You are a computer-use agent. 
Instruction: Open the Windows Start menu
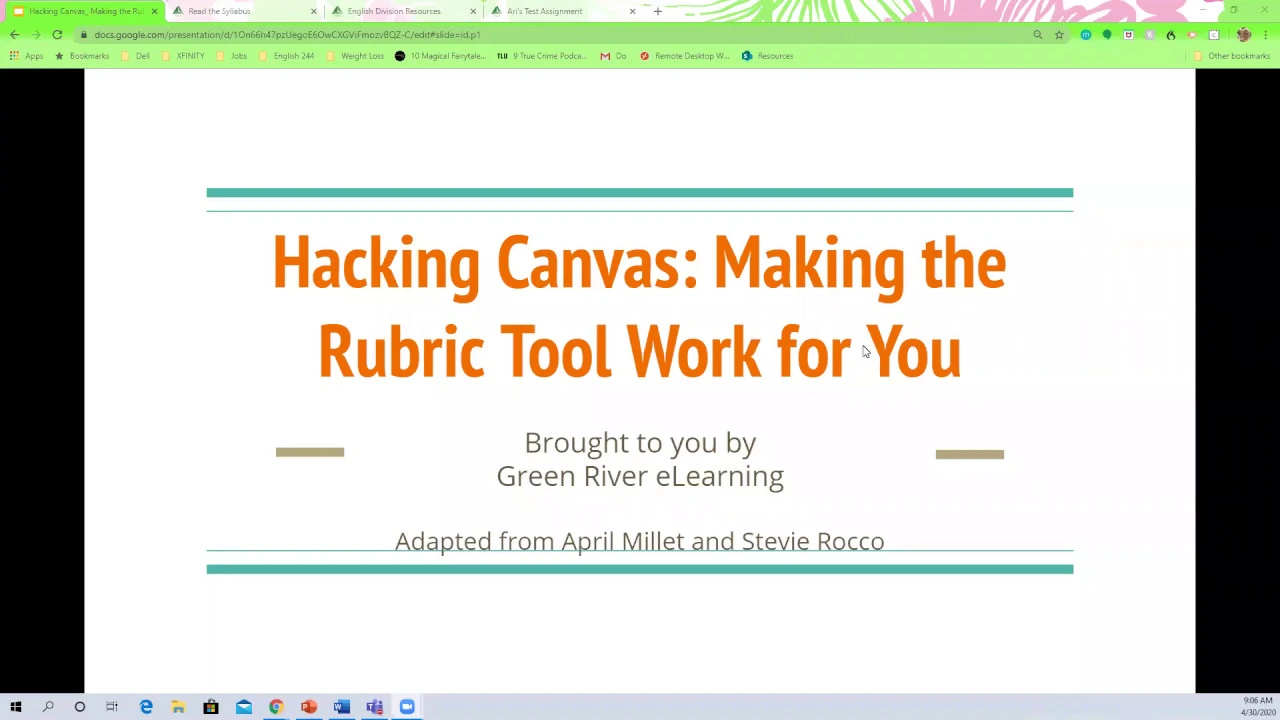[x=15, y=707]
